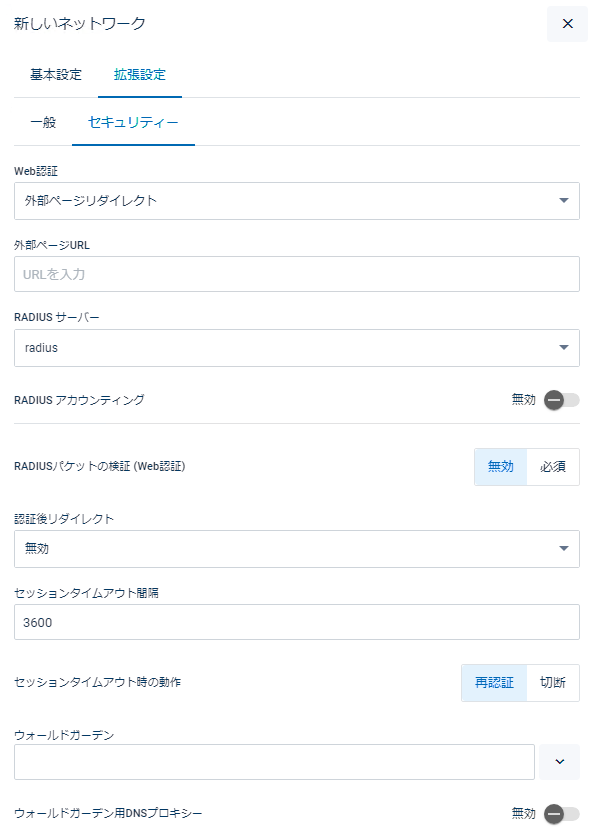The height and width of the screenshot is (835, 595).
Task: Select the 拡張設定 tab
Action: point(140,75)
